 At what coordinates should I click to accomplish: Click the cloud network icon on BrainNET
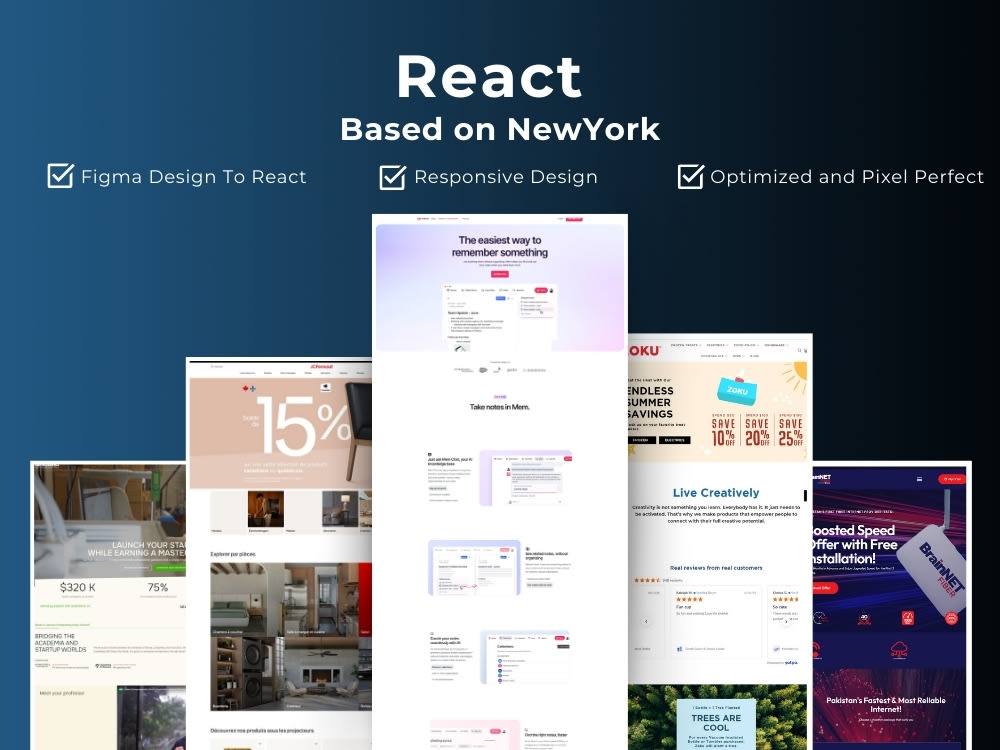(899, 651)
